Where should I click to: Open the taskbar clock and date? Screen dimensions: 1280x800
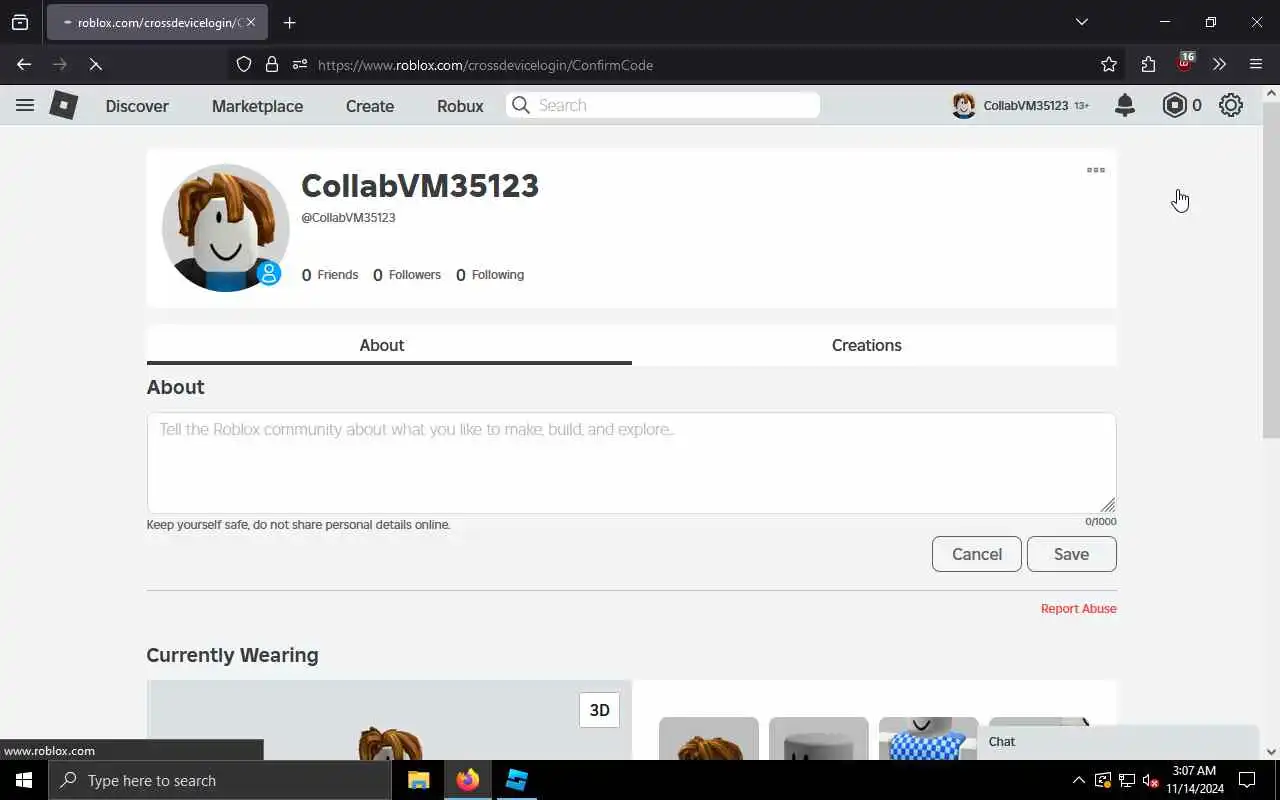[x=1194, y=780]
